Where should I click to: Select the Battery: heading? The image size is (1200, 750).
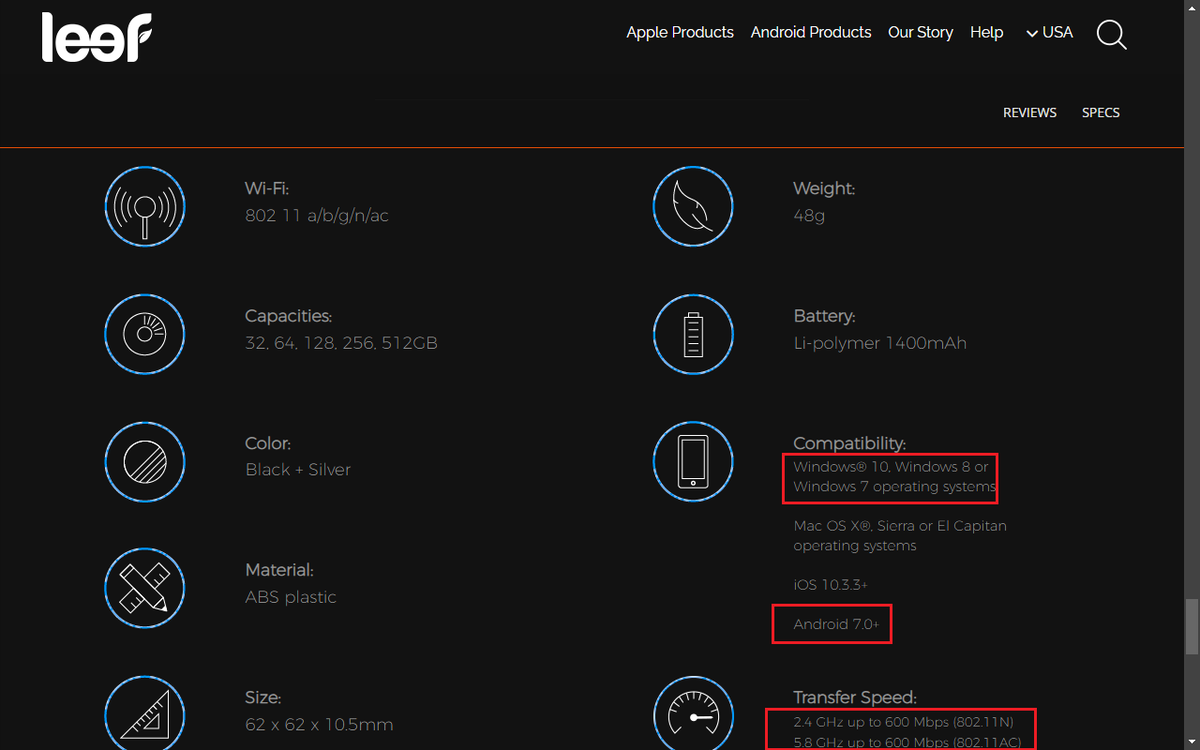coord(824,316)
